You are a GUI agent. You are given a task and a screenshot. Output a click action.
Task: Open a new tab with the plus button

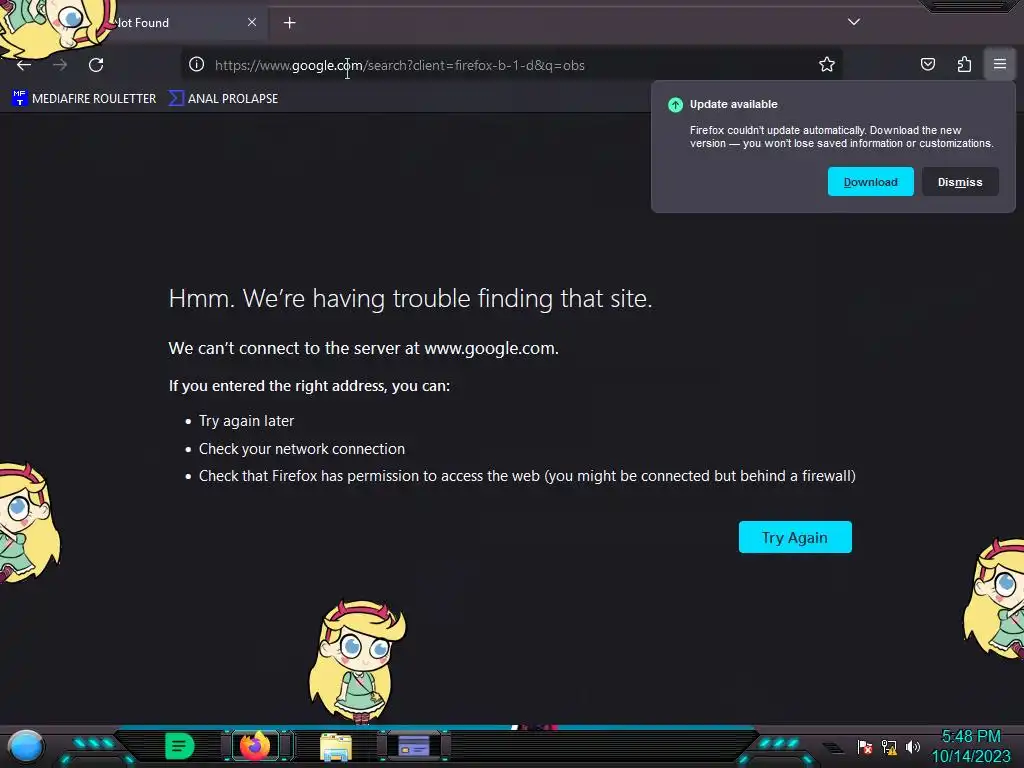289,23
